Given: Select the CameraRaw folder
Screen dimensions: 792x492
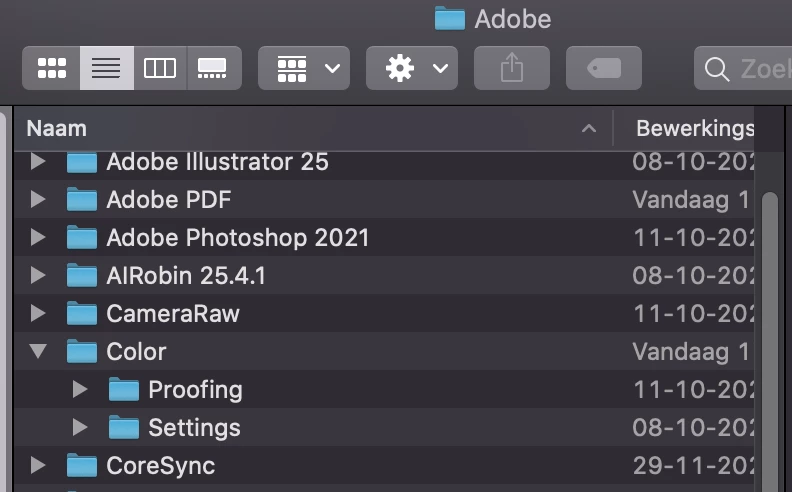Looking at the screenshot, I should pos(173,313).
